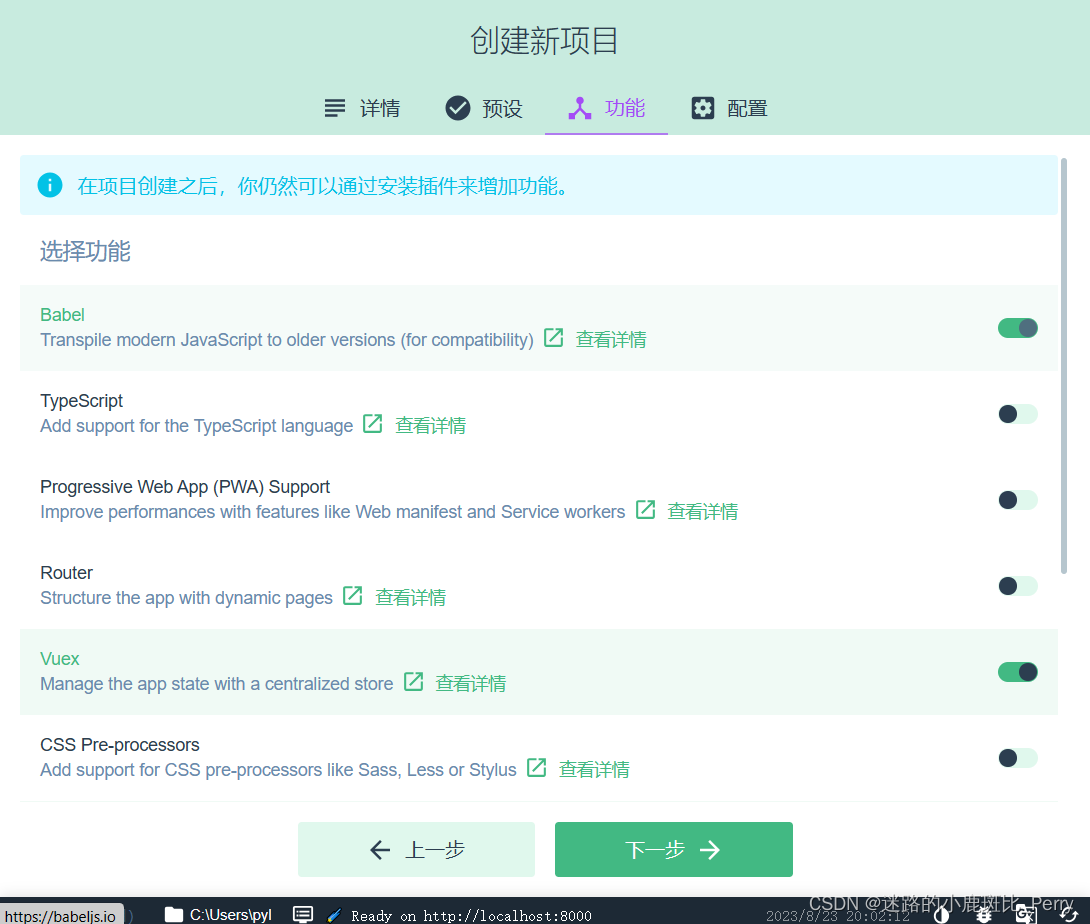Switch to the 详情 tab
1090x924 pixels.
(363, 107)
